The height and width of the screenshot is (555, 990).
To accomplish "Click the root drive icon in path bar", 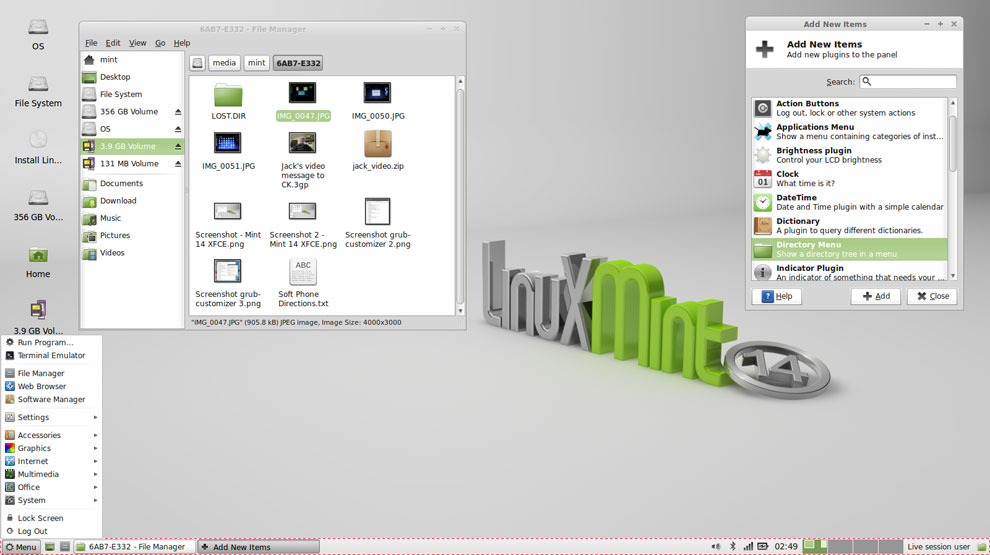I will click(198, 63).
